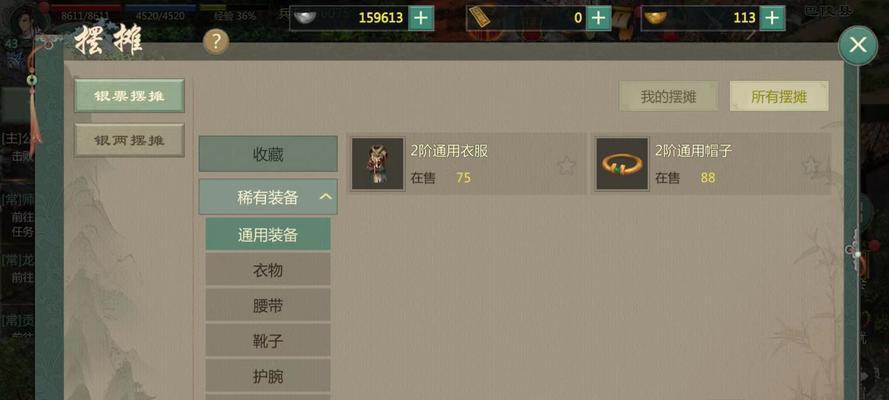Image resolution: width=889 pixels, height=400 pixels.
Task: Open the 2阶通用衣服 item thumbnail
Action: (378, 164)
